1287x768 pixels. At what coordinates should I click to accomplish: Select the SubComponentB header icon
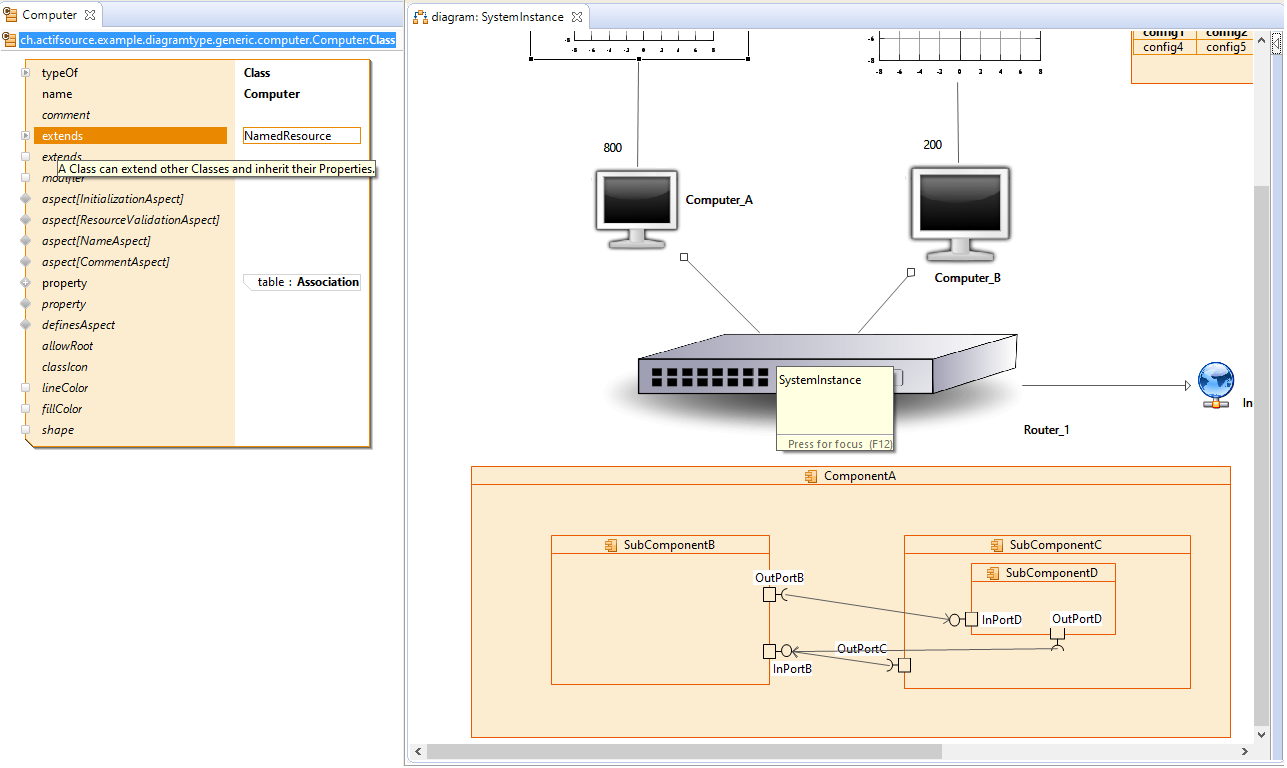coord(610,546)
